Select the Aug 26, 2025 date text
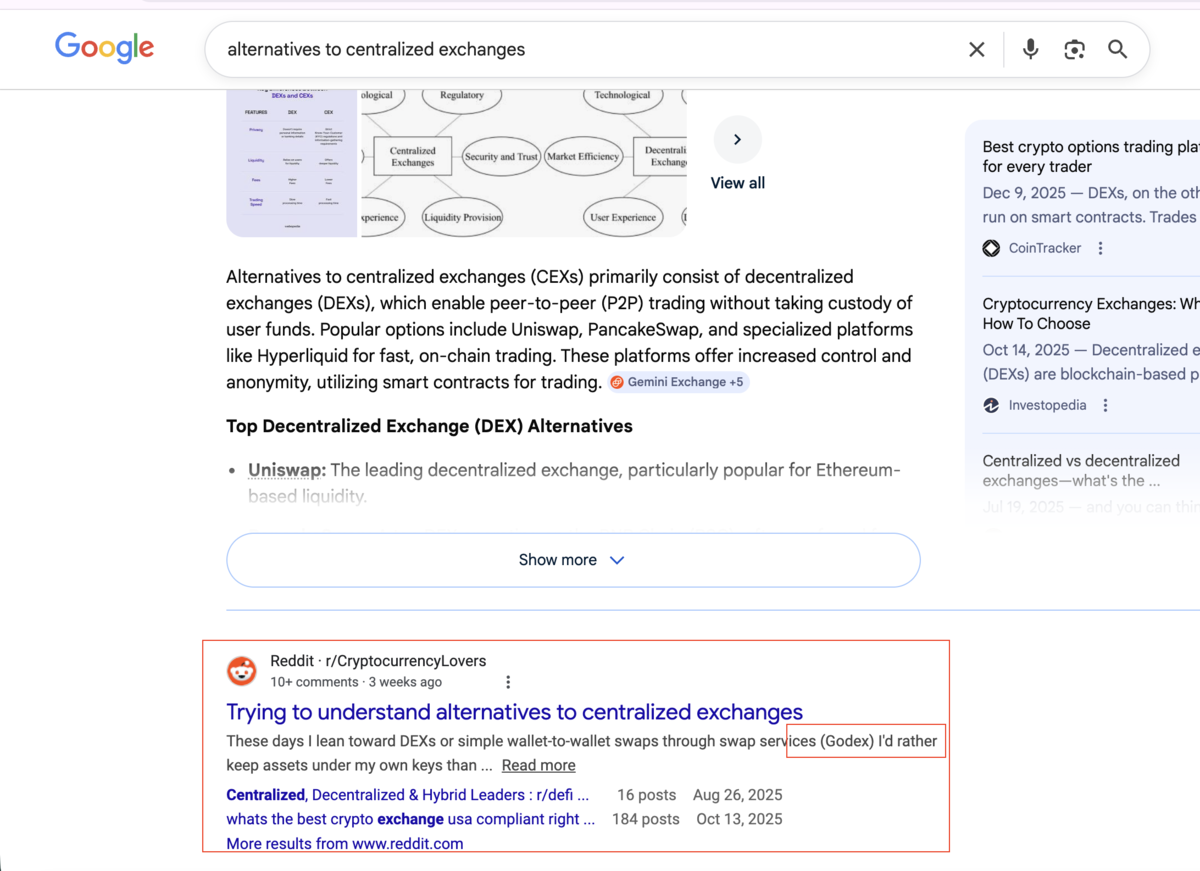This screenshot has height=871, width=1200. [x=737, y=795]
